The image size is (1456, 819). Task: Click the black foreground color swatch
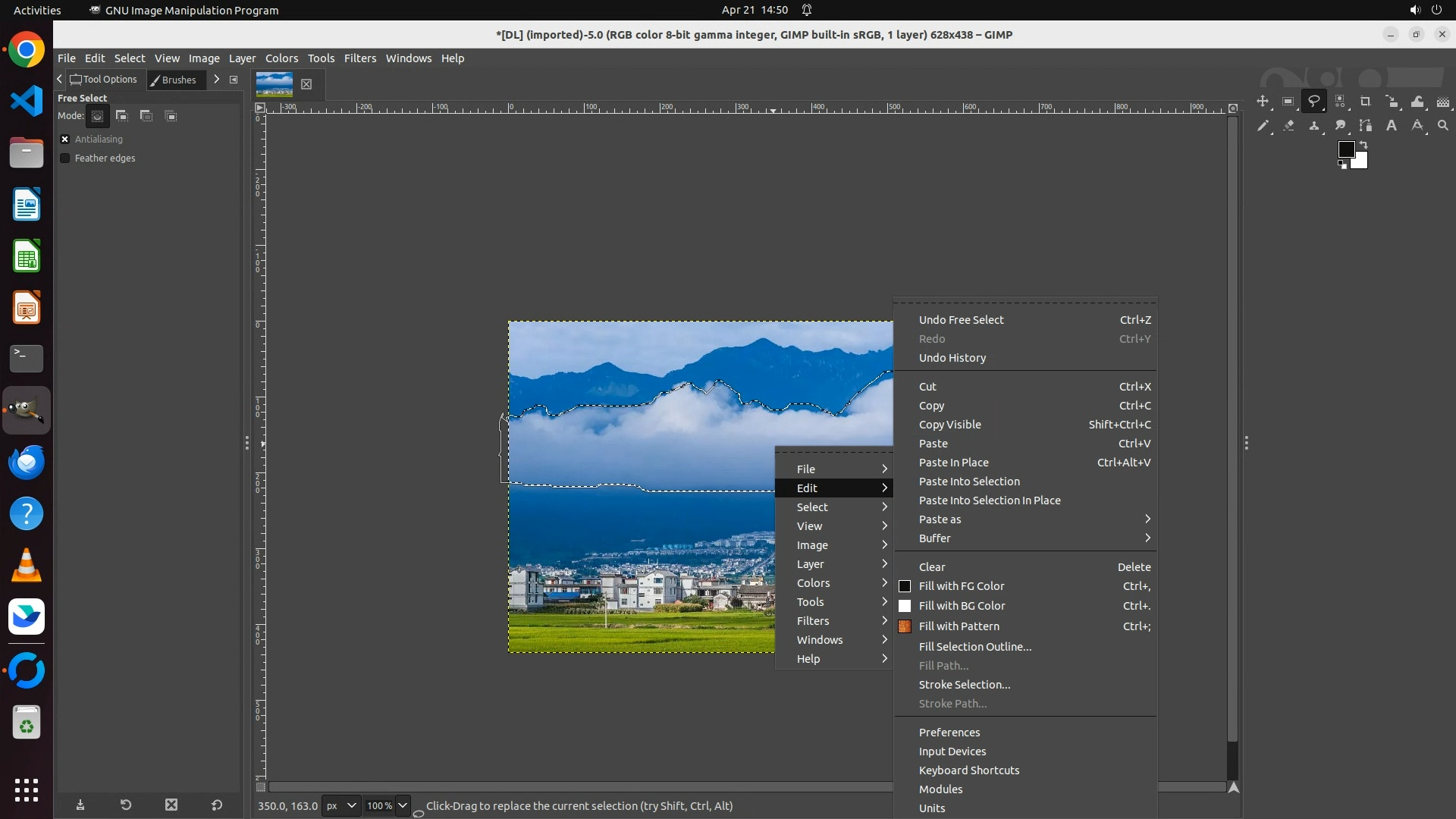pos(1345,149)
